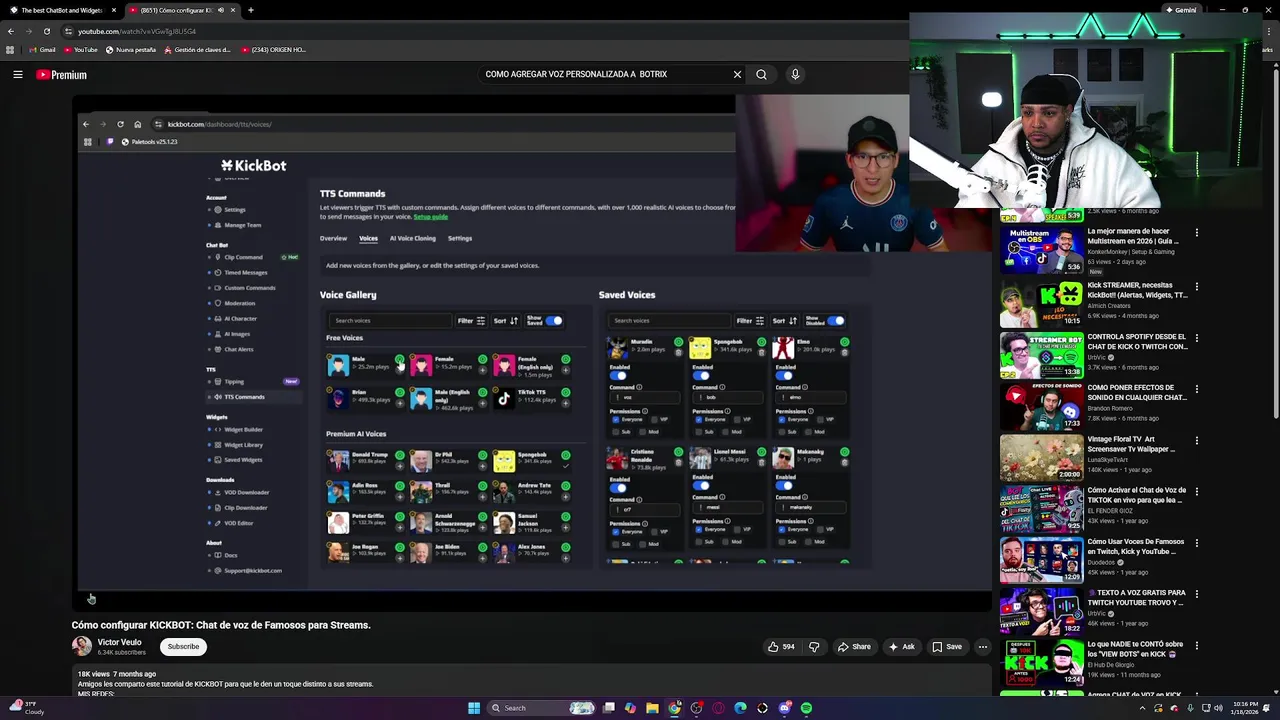Go back in browser history
The height and width of the screenshot is (720, 1280).
tap(11, 31)
